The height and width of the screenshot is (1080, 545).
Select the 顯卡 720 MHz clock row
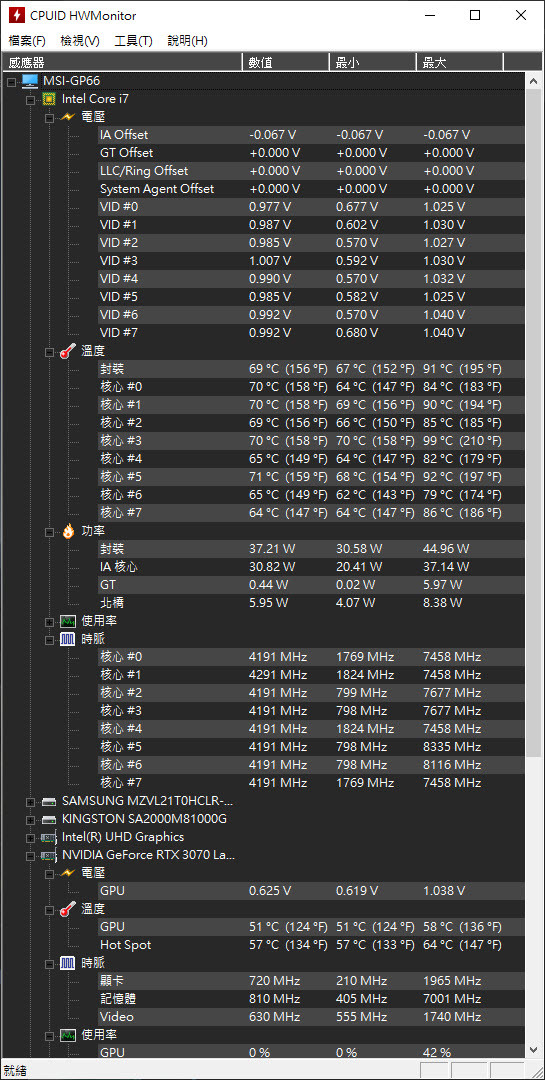311,980
